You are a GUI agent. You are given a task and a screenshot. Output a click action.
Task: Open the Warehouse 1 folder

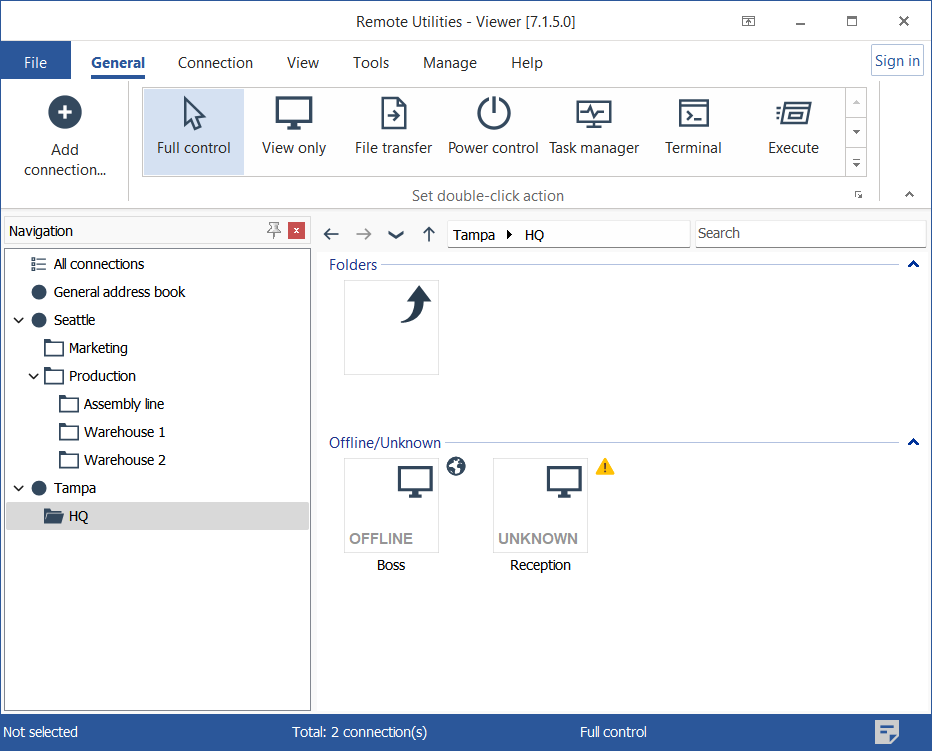124,432
